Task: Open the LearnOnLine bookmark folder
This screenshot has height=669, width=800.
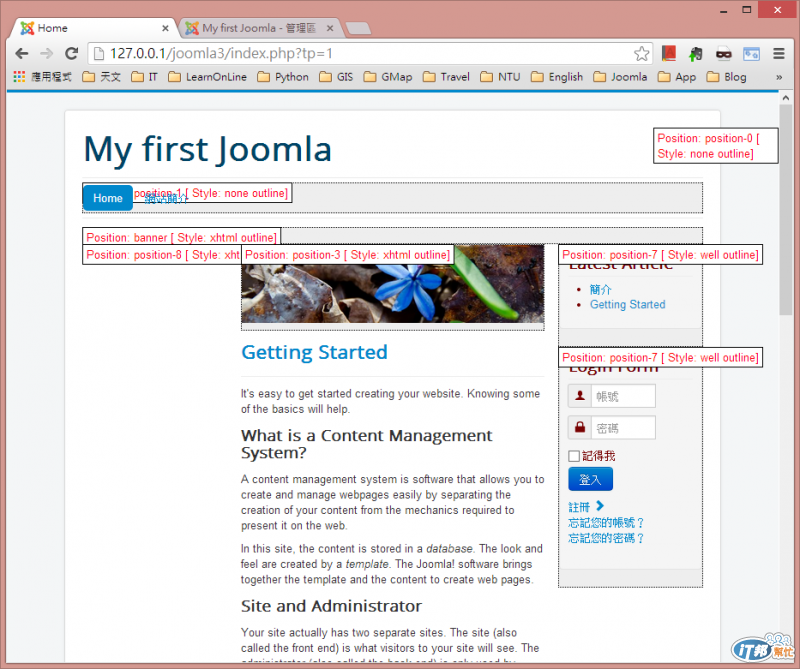Action: (x=208, y=77)
